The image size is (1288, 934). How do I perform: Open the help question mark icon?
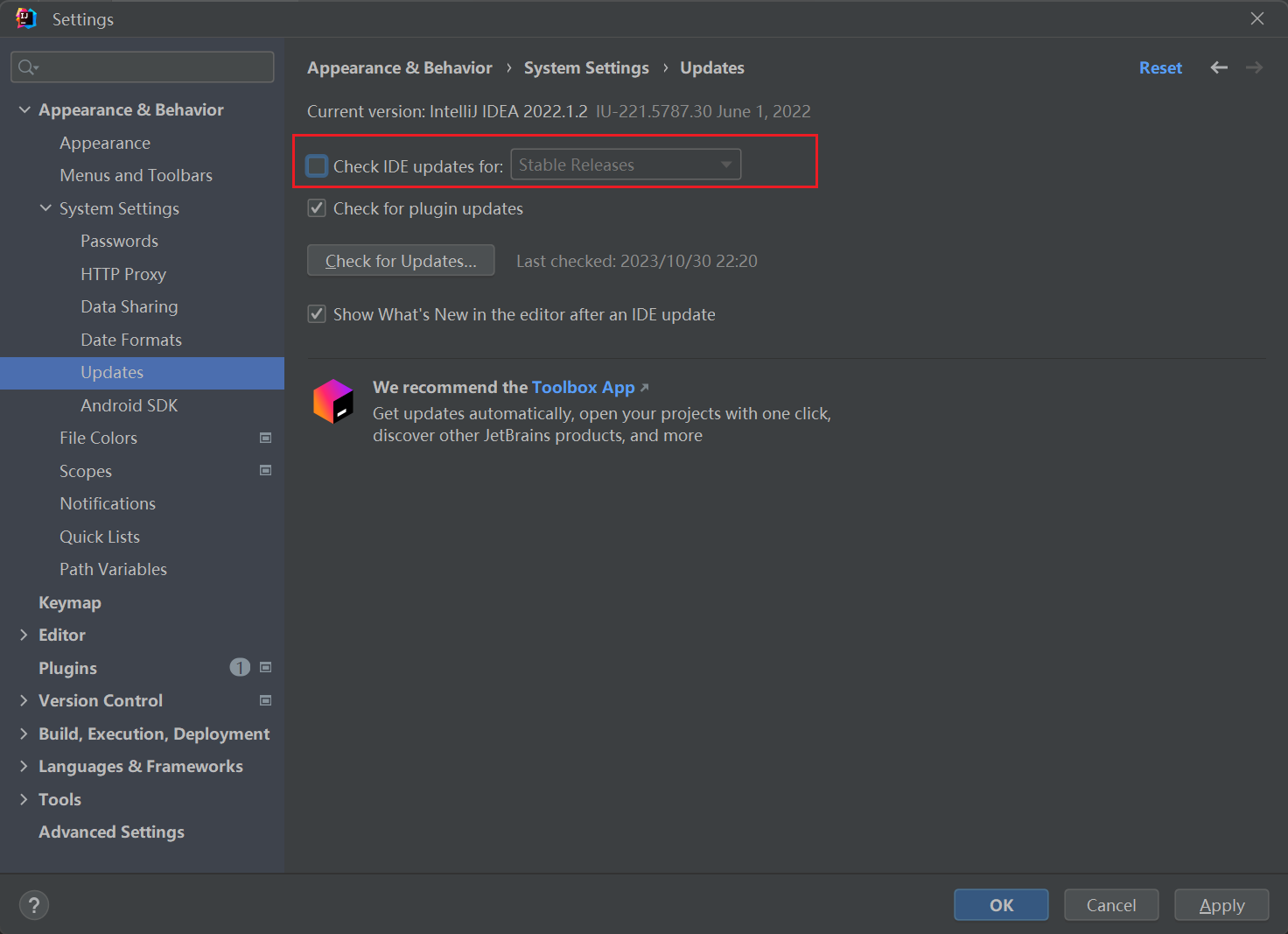pyautogui.click(x=34, y=905)
